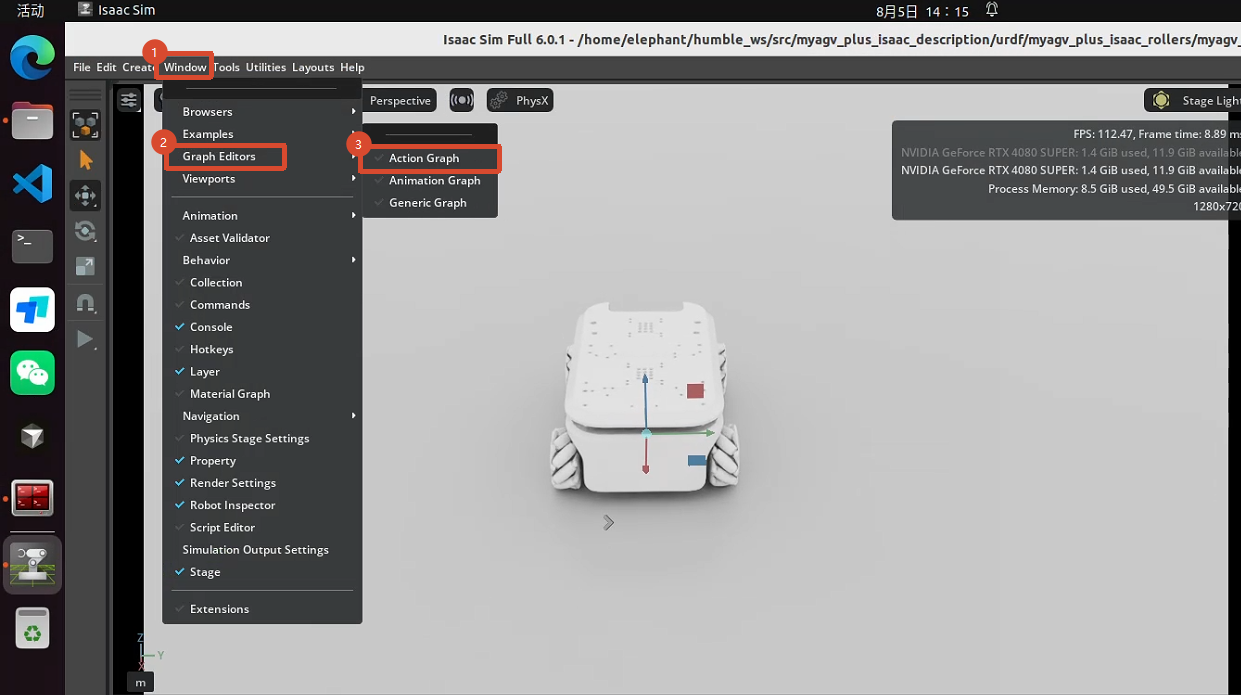
Task: Start simulation with the Play button
Action: 85,339
